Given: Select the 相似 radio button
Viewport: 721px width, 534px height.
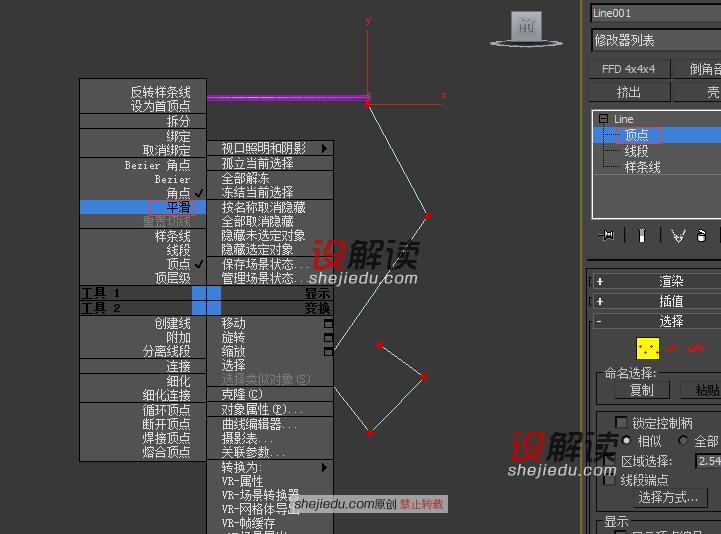Looking at the screenshot, I should pyautogui.click(x=626, y=441).
